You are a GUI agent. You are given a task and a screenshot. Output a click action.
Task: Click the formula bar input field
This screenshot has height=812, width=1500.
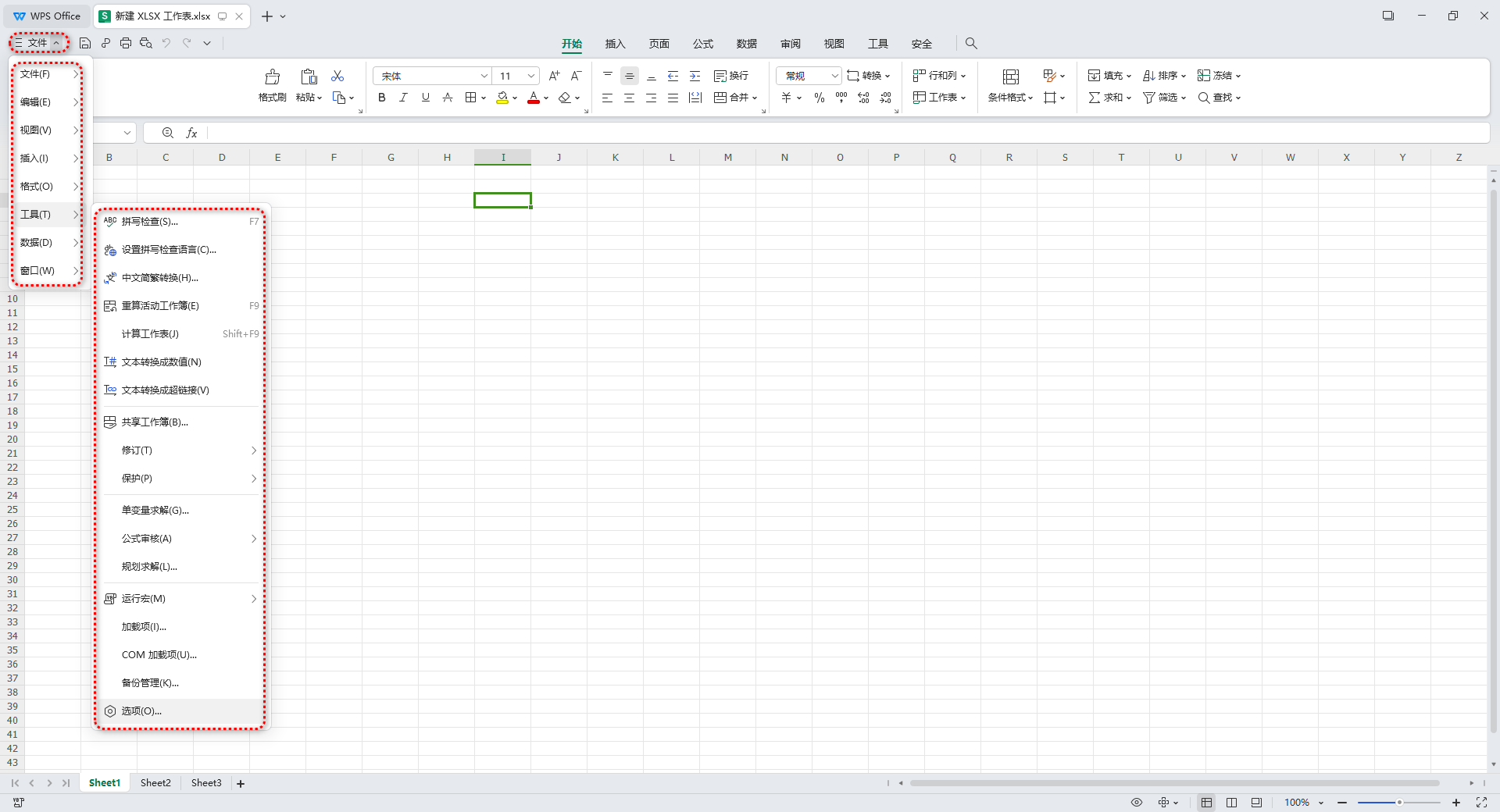[844, 133]
